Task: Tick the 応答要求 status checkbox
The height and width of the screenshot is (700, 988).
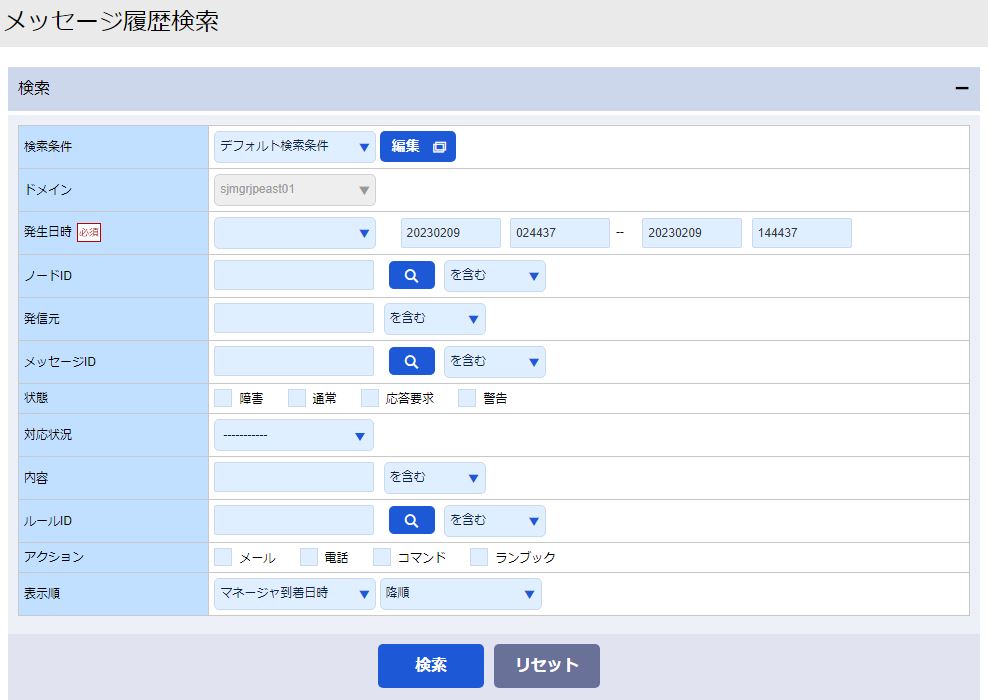Action: pos(370,398)
